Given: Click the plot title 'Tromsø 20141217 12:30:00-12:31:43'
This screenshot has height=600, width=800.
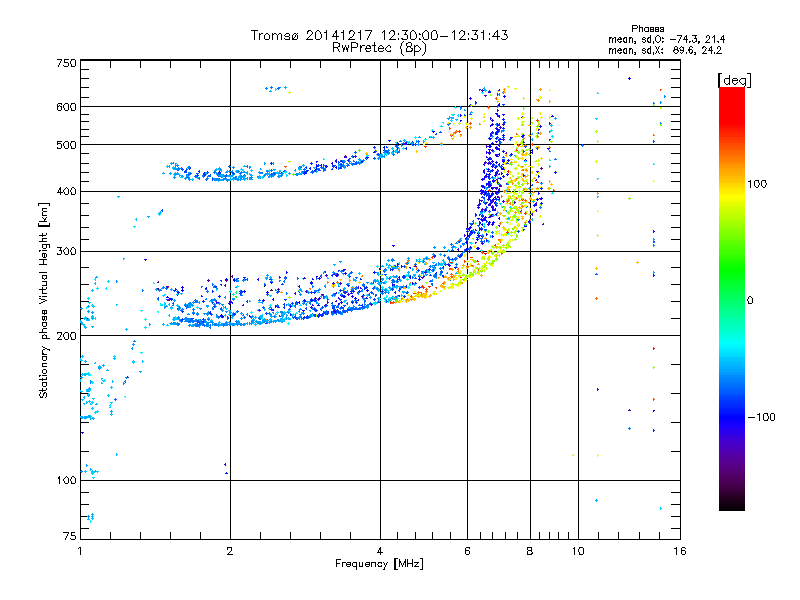Looking at the screenshot, I should click(379, 35).
